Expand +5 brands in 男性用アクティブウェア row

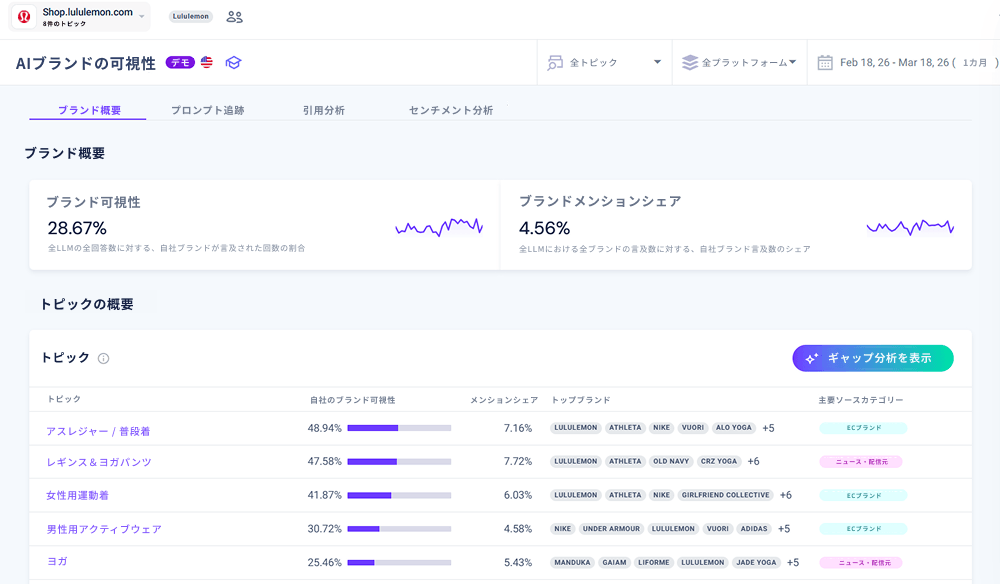784,529
